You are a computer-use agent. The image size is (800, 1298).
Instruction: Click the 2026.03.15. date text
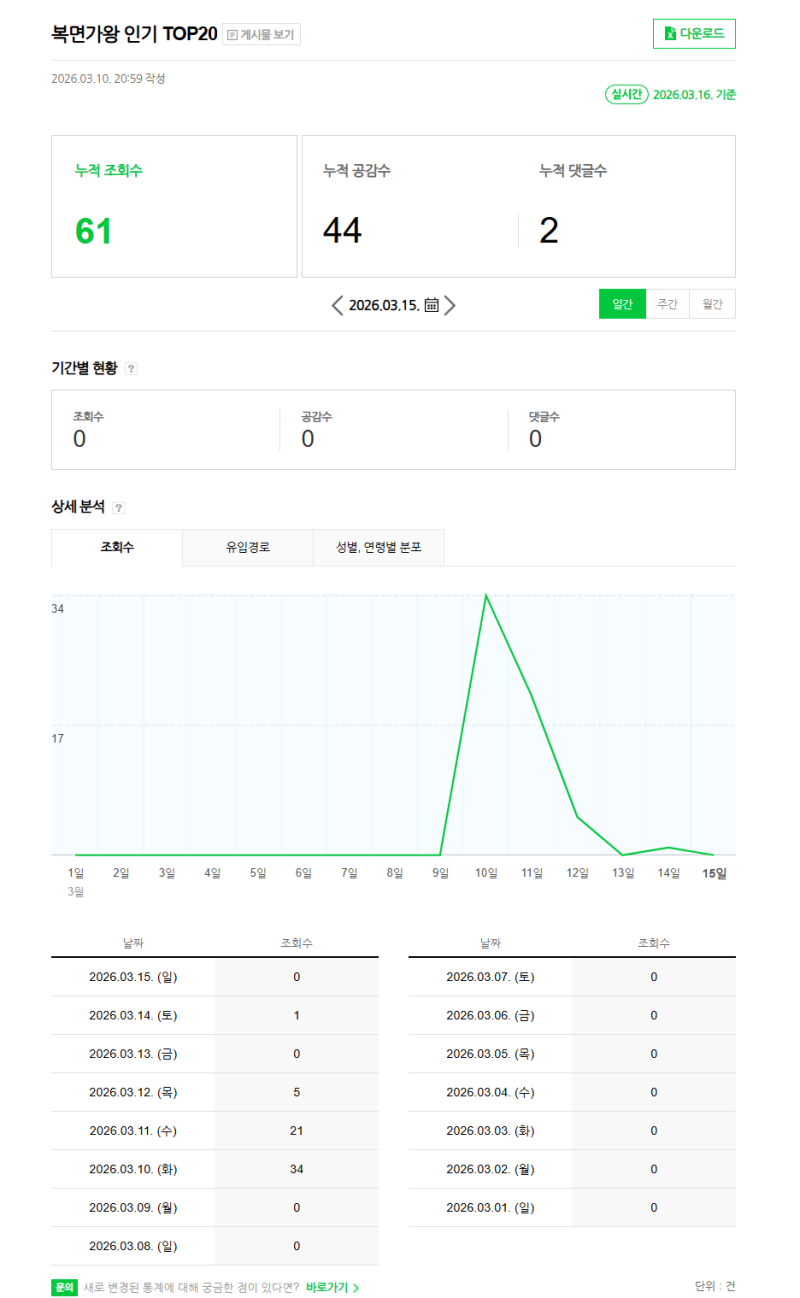coord(384,305)
